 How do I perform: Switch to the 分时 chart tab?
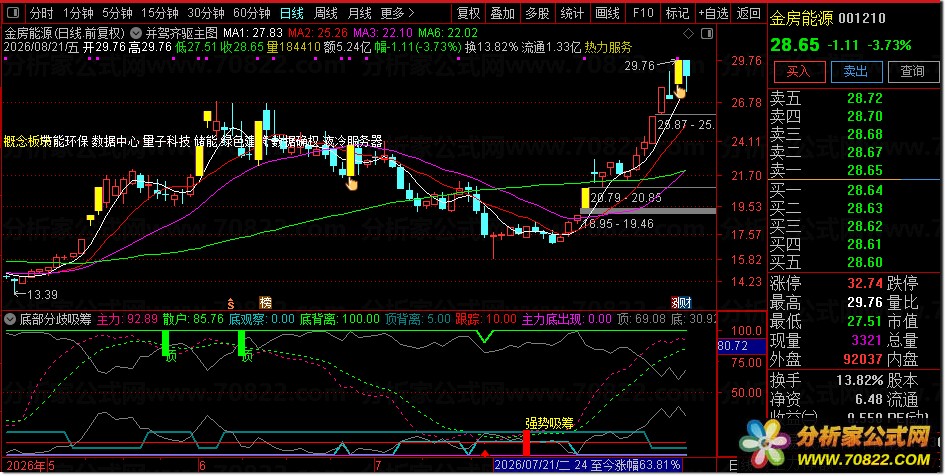point(41,13)
